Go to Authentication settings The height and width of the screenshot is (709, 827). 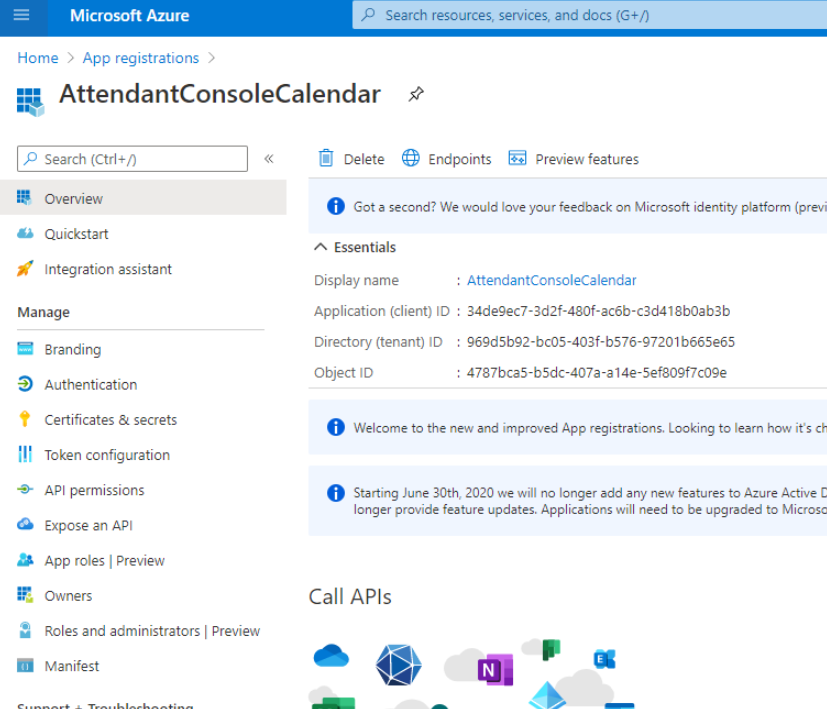[90, 385]
